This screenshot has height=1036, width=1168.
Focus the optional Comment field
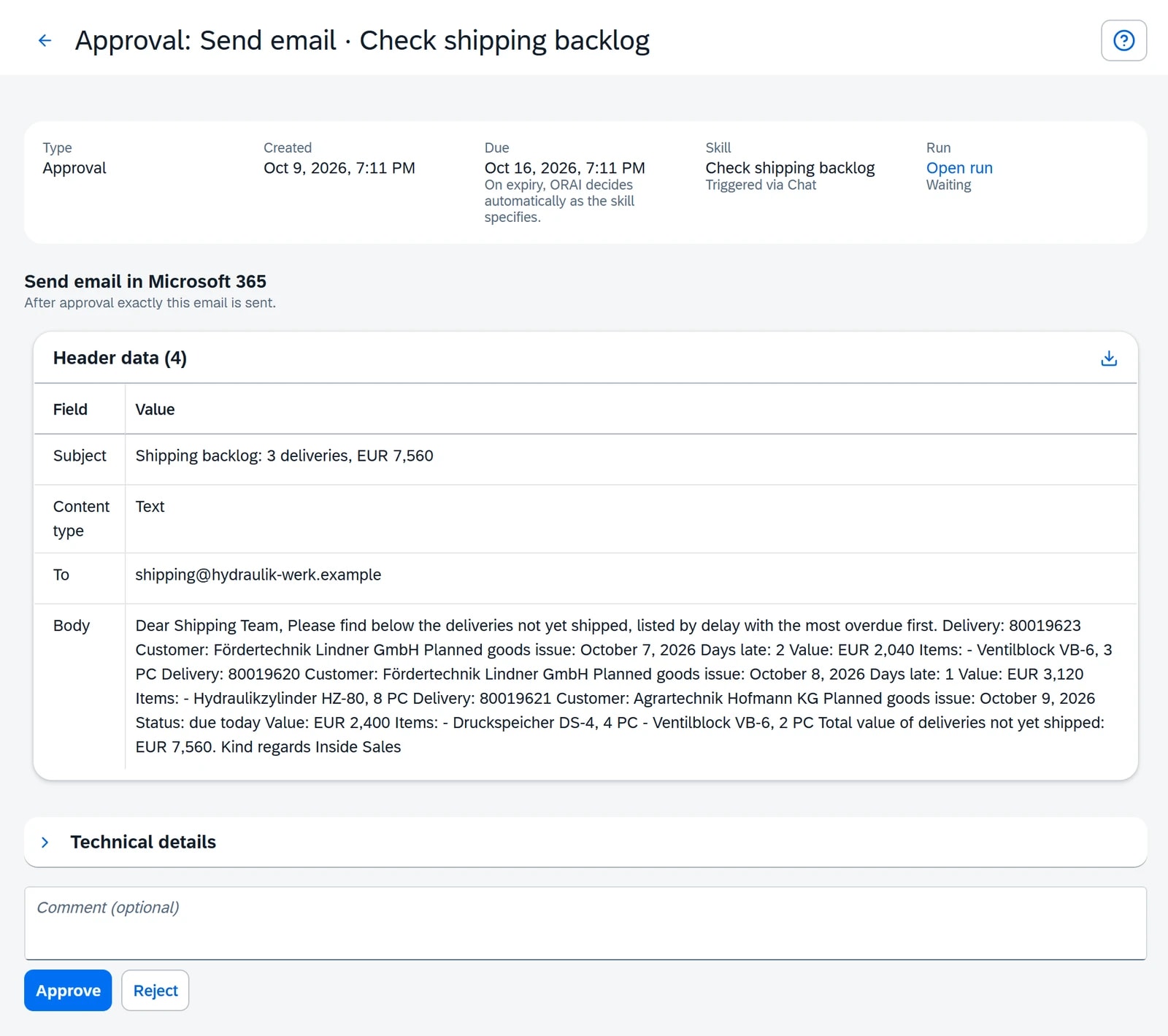point(585,924)
